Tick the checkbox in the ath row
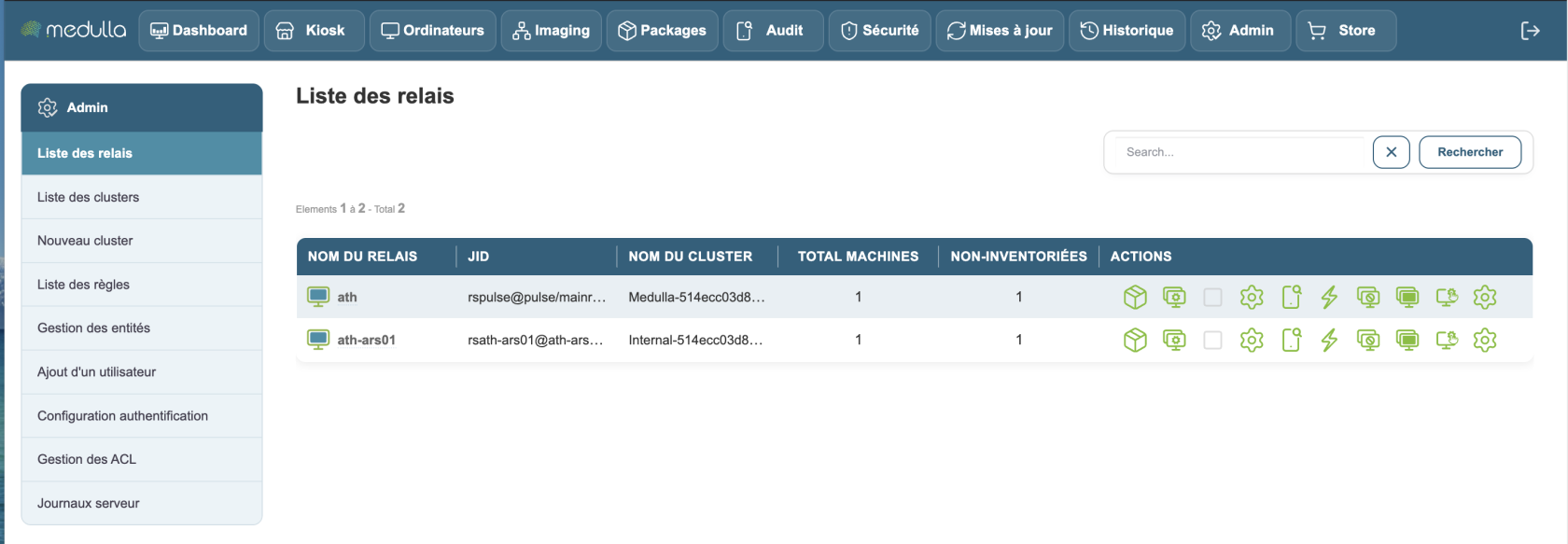Viewport: 1568px width, 544px height. 1212,298
